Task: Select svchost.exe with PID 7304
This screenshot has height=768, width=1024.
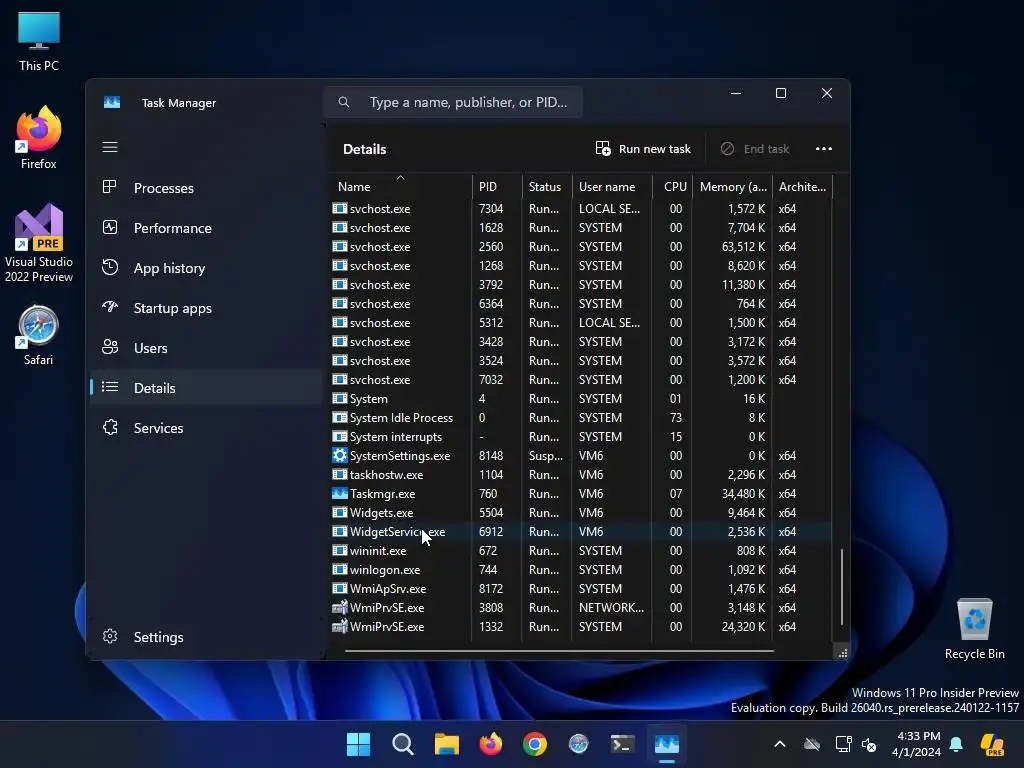Action: pyautogui.click(x=581, y=208)
